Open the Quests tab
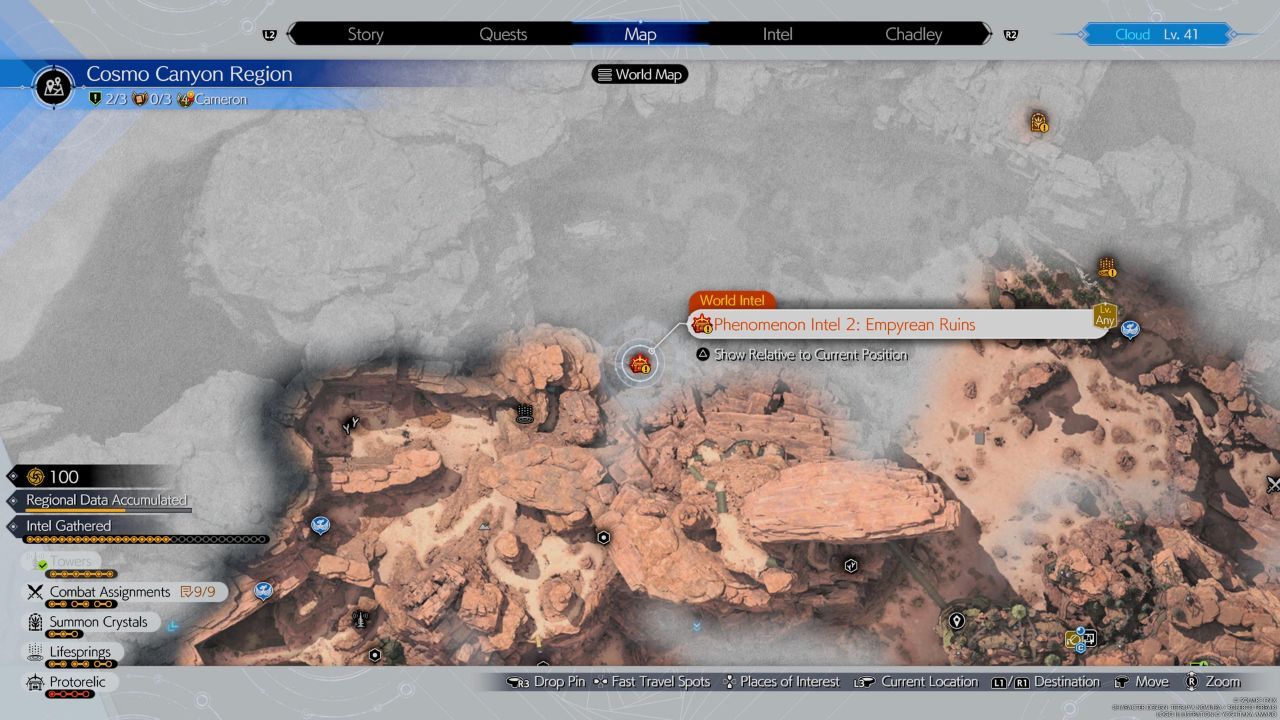1280x720 pixels. tap(503, 34)
